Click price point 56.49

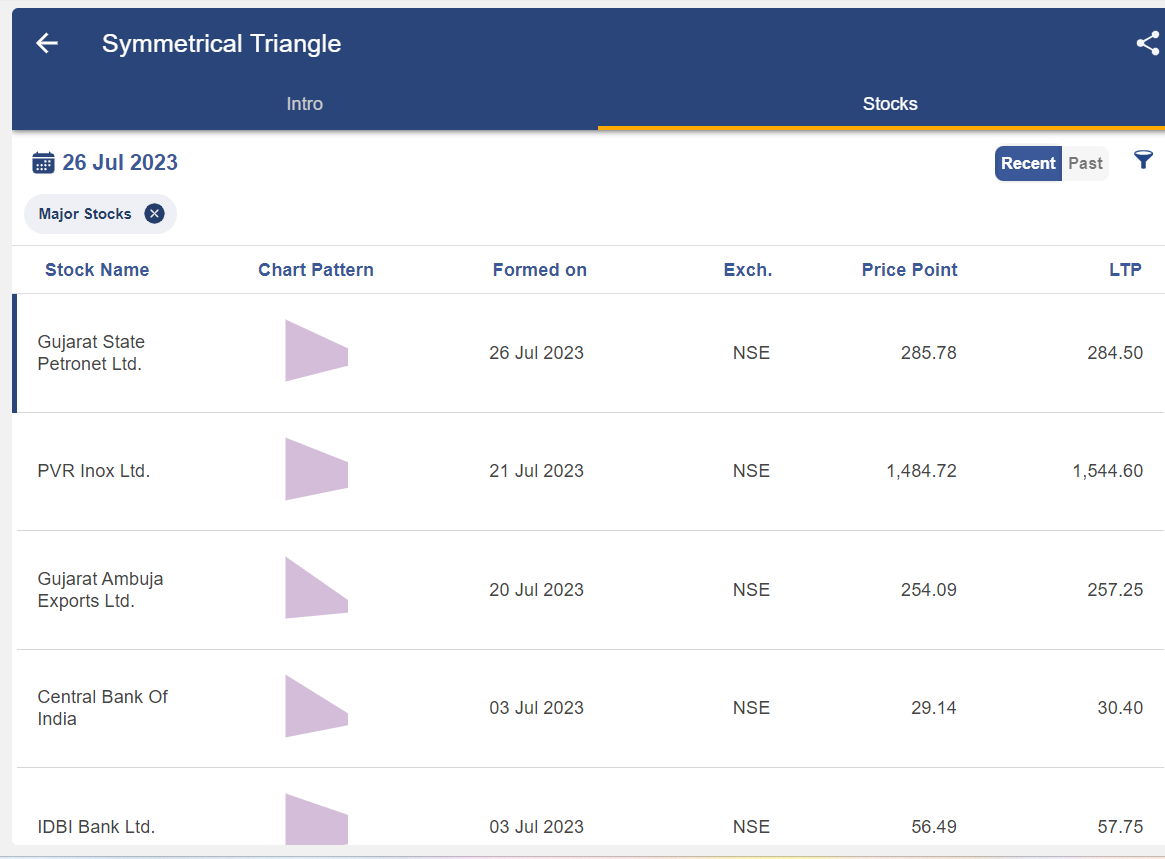(934, 827)
